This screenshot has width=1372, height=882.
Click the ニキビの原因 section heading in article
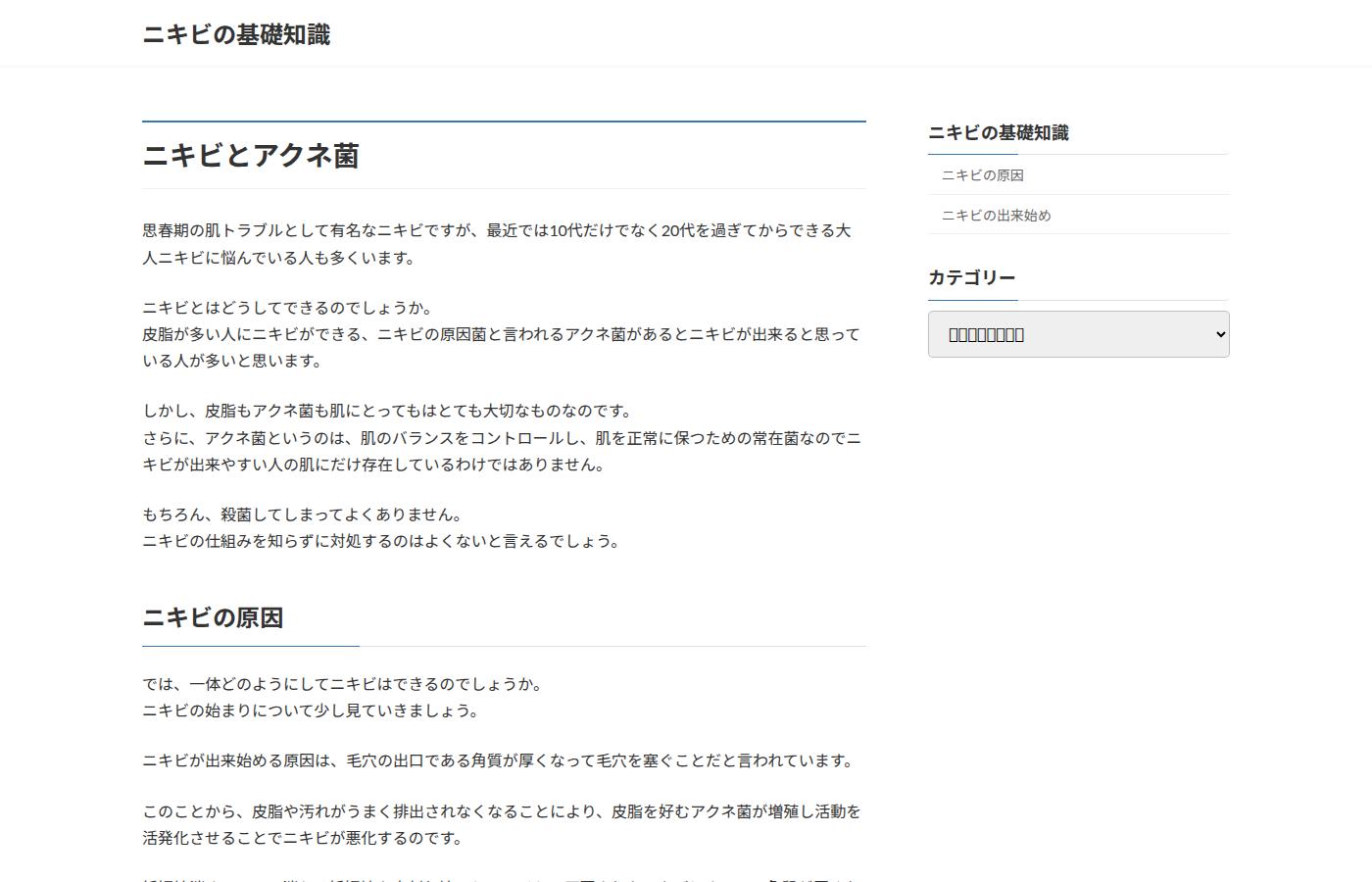click(x=214, y=617)
